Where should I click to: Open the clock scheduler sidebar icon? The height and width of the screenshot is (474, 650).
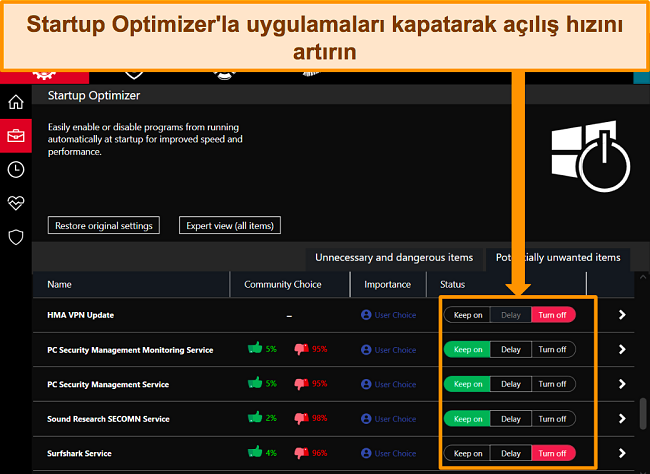click(16, 170)
